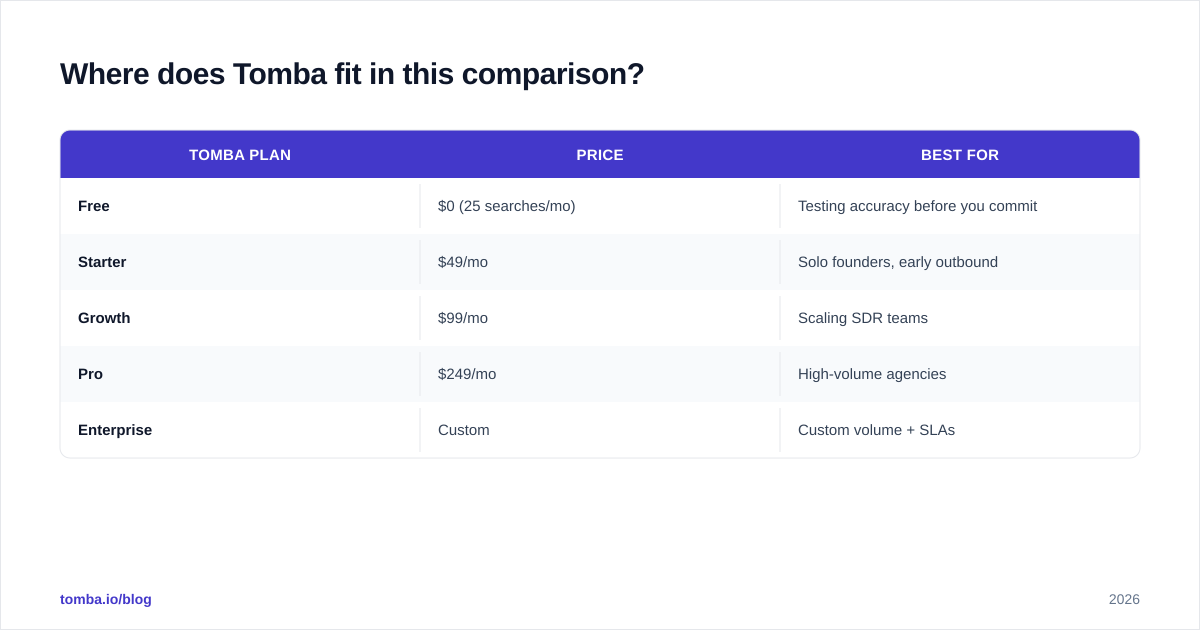
Task: Select the Custom price cell
Action: 600,430
